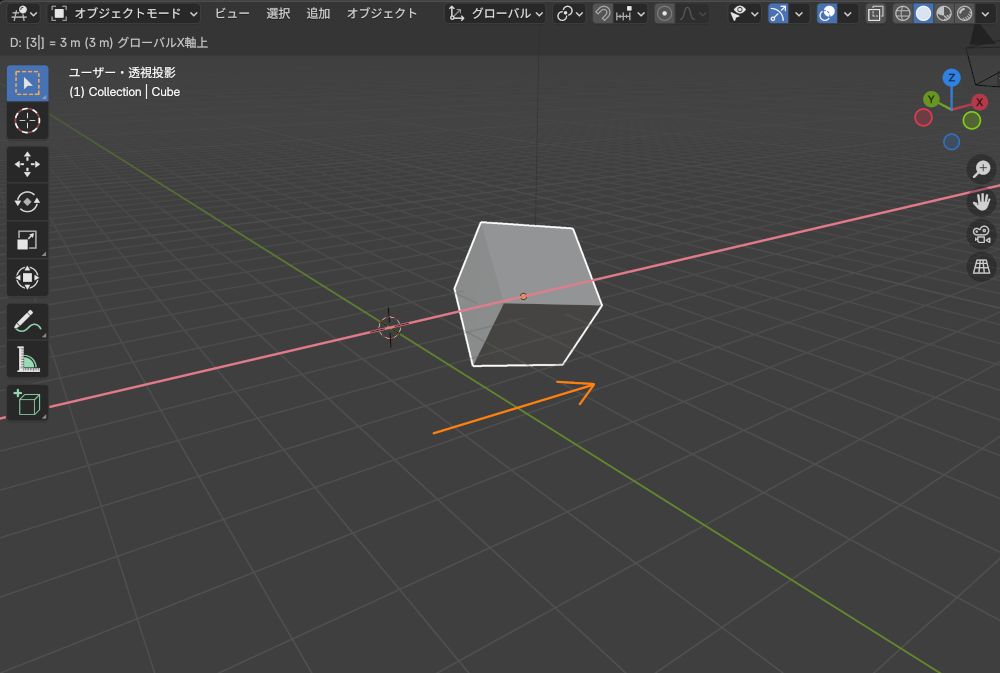Click the red X axis gizmo ball
The height and width of the screenshot is (673, 1000).
pyautogui.click(x=980, y=102)
